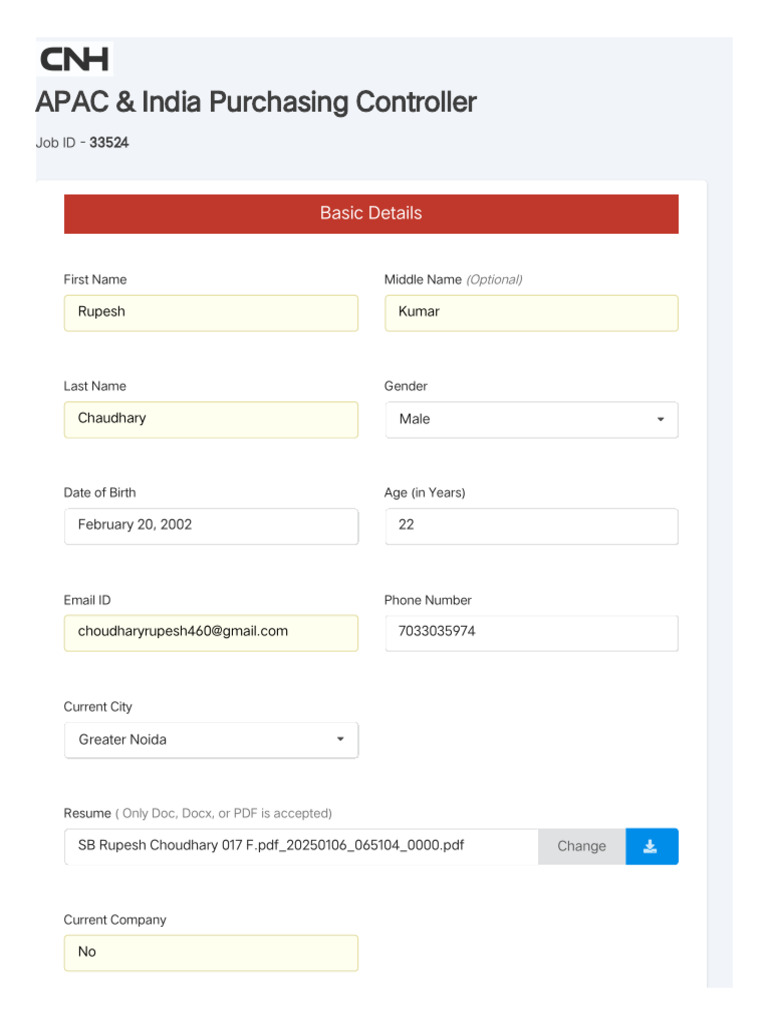Click the Current City label
Screen dimensions: 768x1024
click(x=98, y=707)
